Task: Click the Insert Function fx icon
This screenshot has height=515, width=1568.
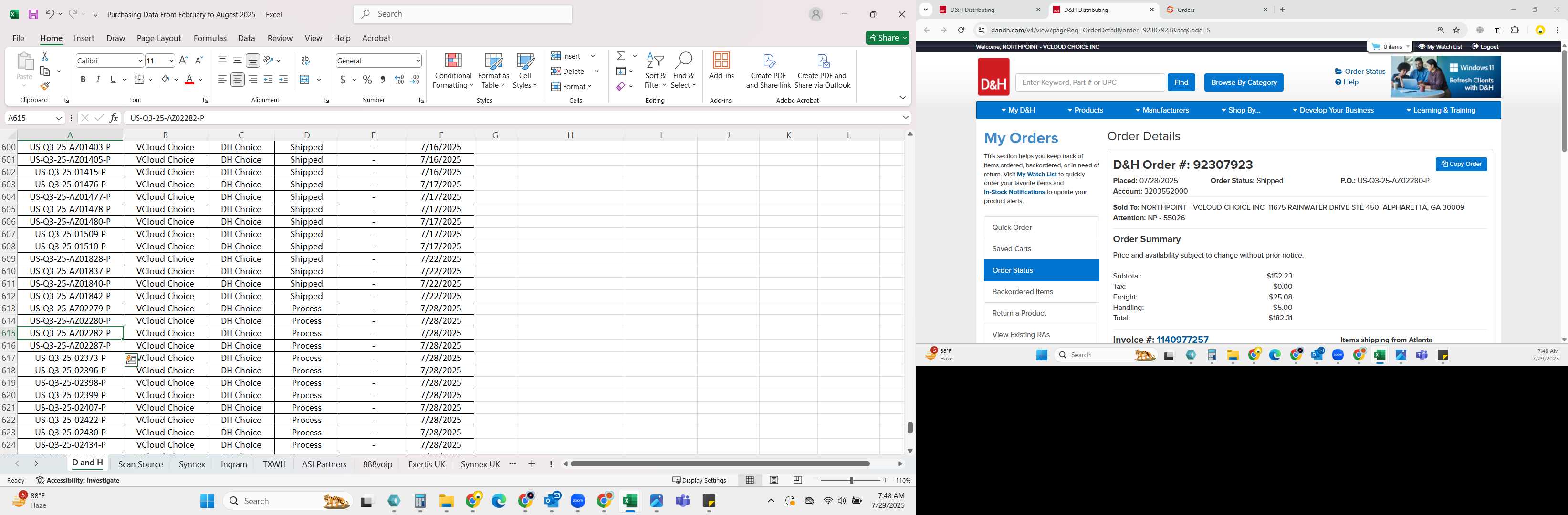Action: 114,118
